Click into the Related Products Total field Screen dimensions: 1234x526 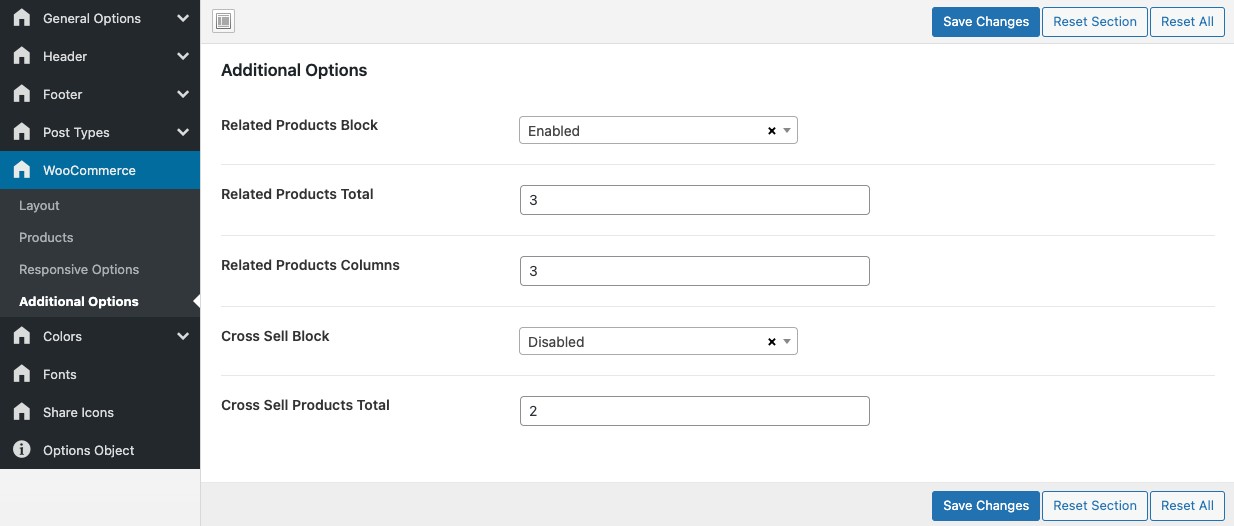pyautogui.click(x=694, y=200)
